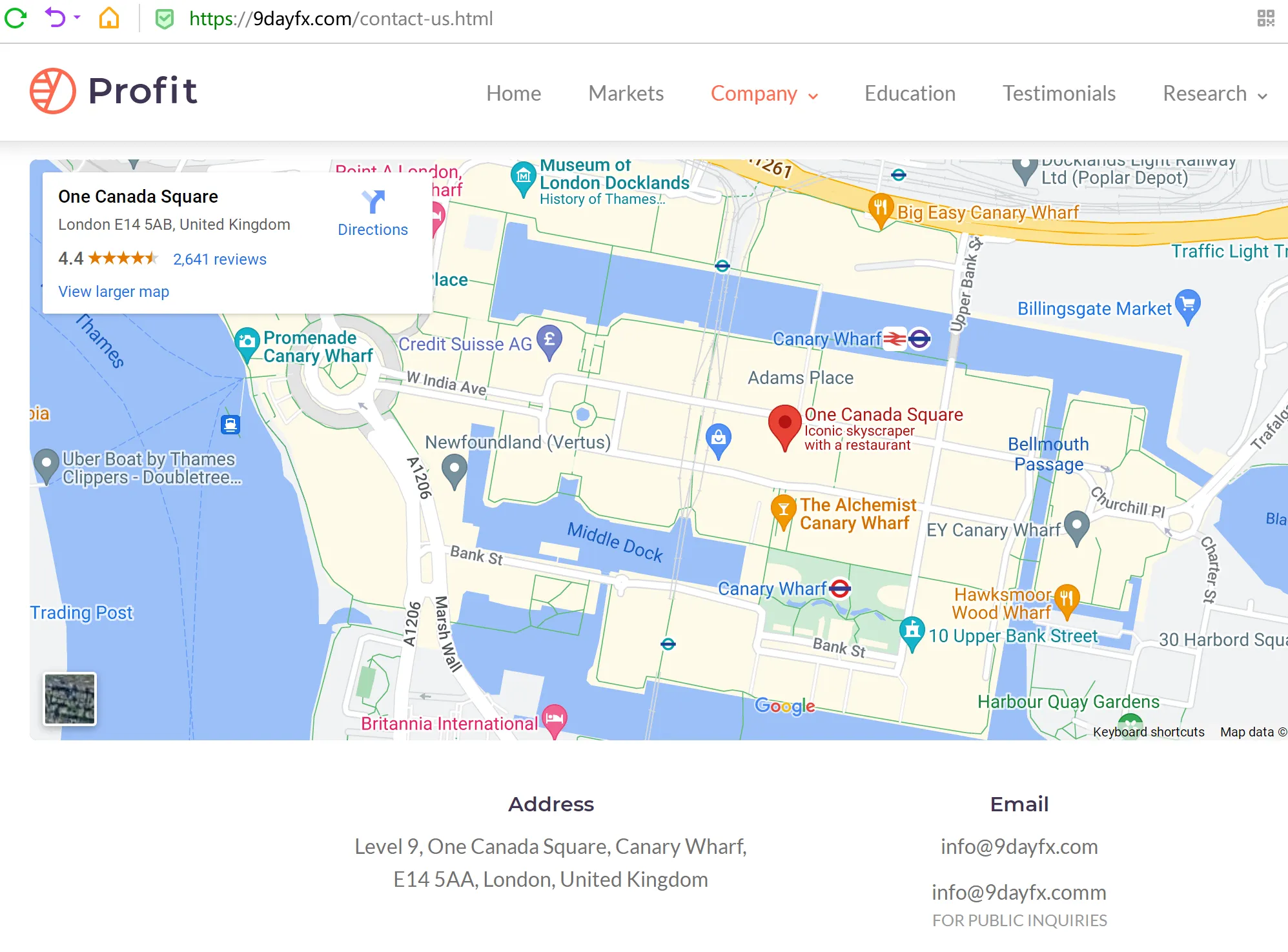This screenshot has height=952, width=1288.
Task: Open the back history dropdown arrow
Action: 77,17
